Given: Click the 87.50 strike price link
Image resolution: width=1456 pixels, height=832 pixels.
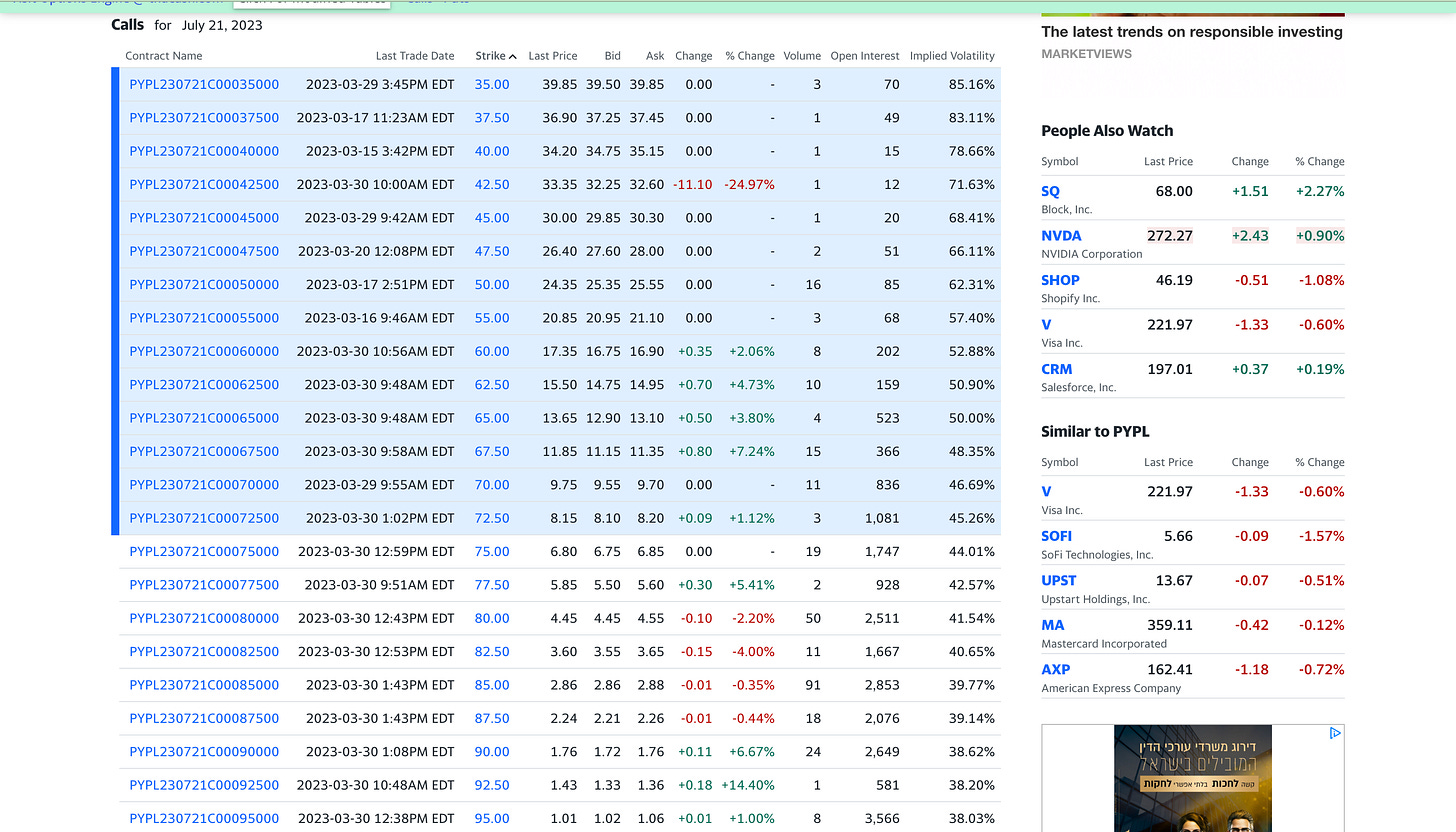Looking at the screenshot, I should click(492, 718).
